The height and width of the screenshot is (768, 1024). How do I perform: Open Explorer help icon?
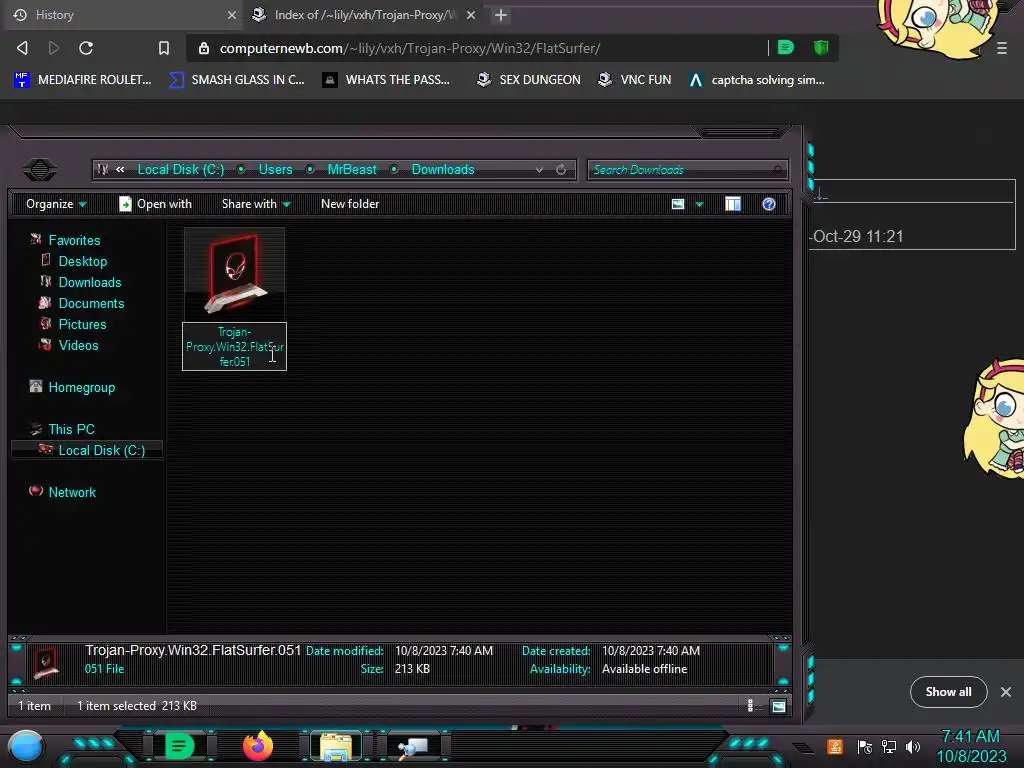pos(769,204)
